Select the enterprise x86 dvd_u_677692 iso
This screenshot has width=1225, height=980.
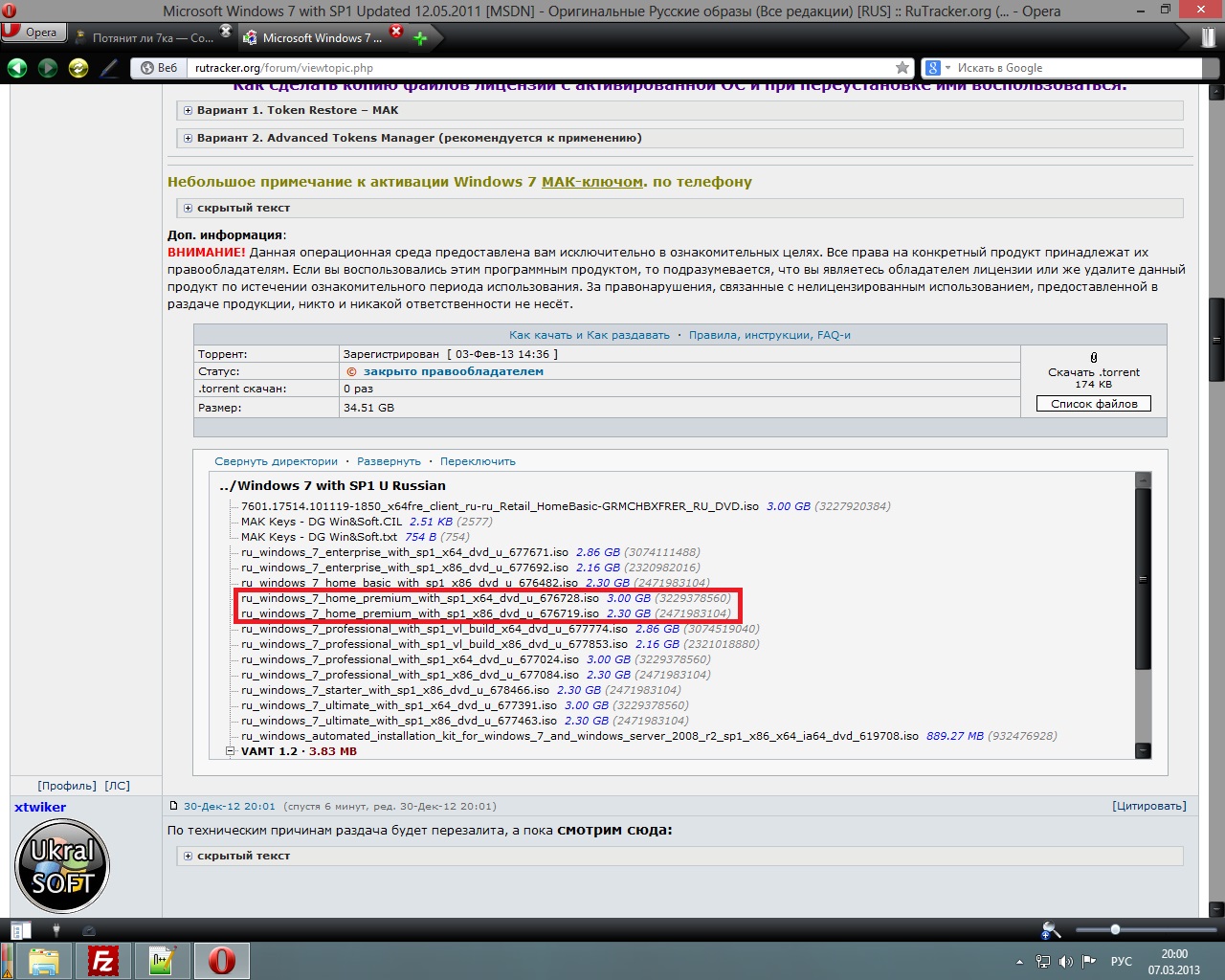(405, 568)
